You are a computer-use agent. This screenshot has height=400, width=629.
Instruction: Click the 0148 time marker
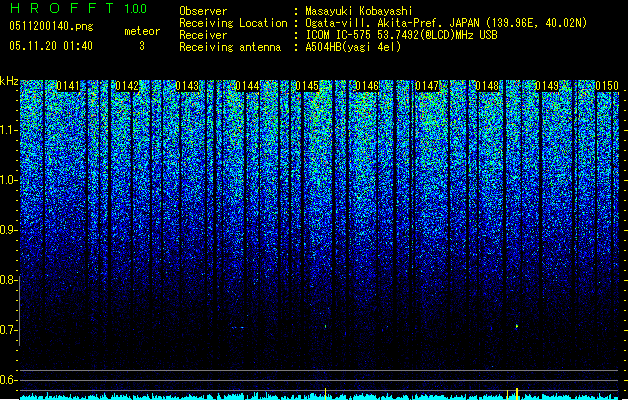click(x=487, y=86)
